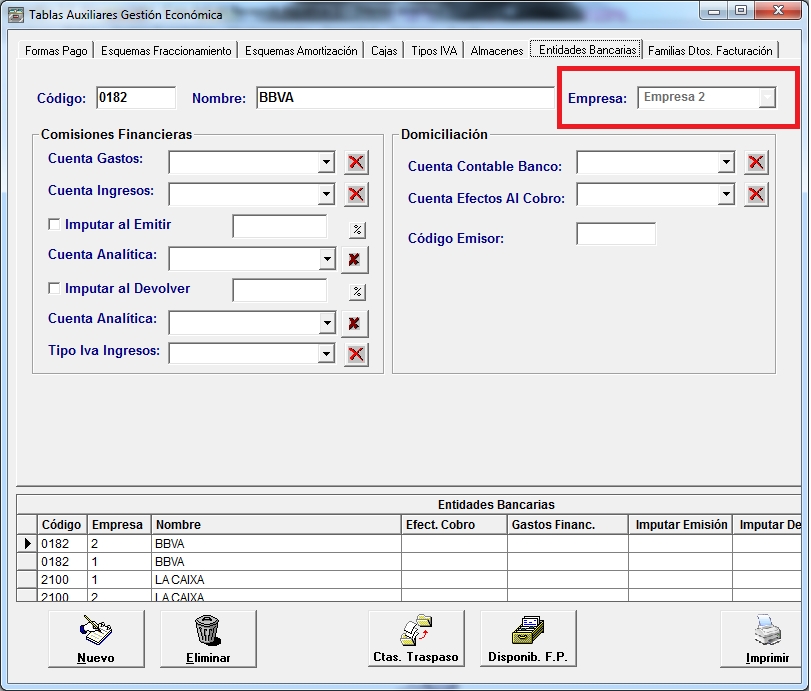Open Disponib. F.P.
The image size is (811, 691).
click(528, 638)
